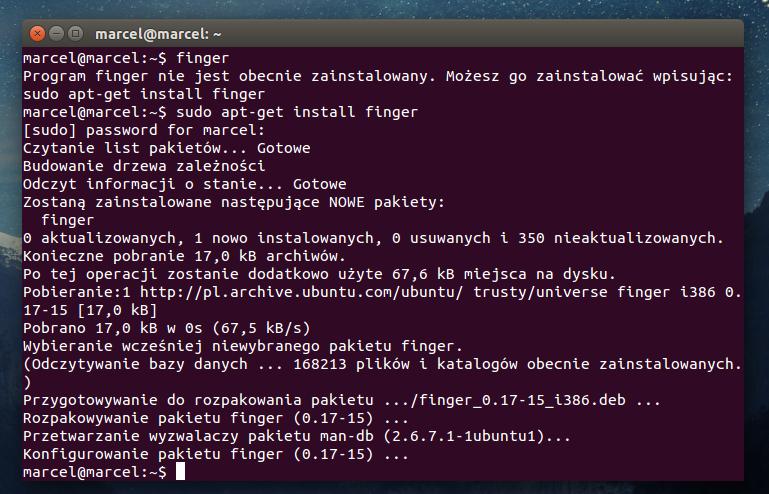The height and width of the screenshot is (494, 769).
Task: Click the first line 'marcel@marcel:~$ finger'
Action: point(126,58)
